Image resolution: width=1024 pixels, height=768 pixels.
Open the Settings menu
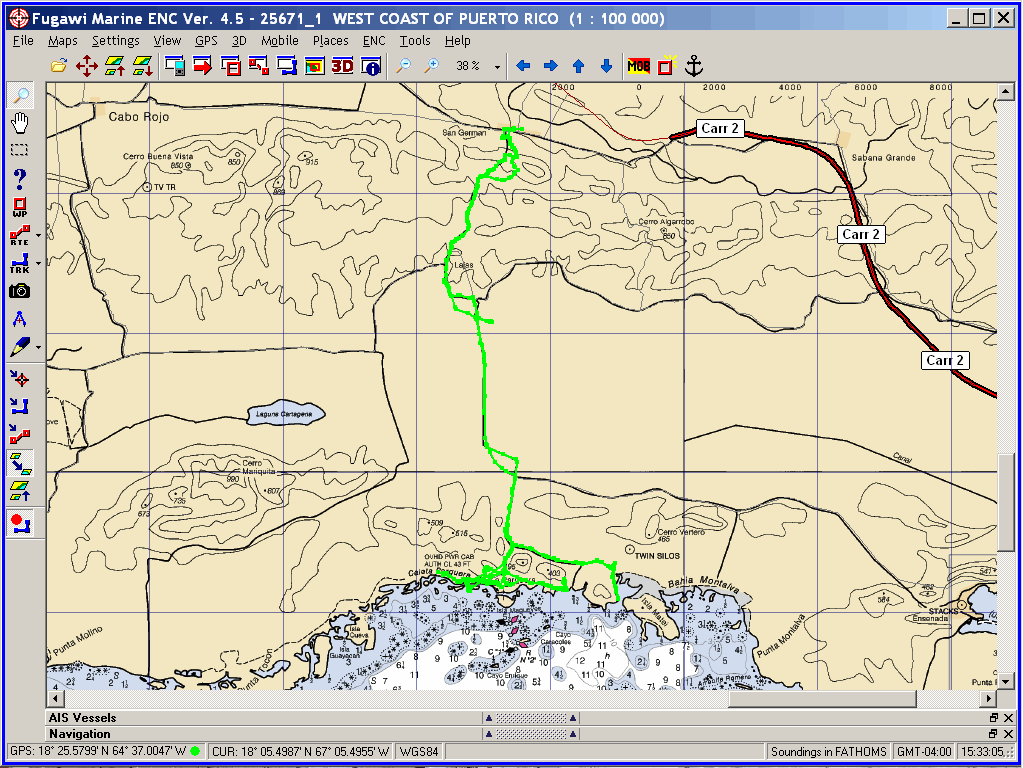point(116,40)
